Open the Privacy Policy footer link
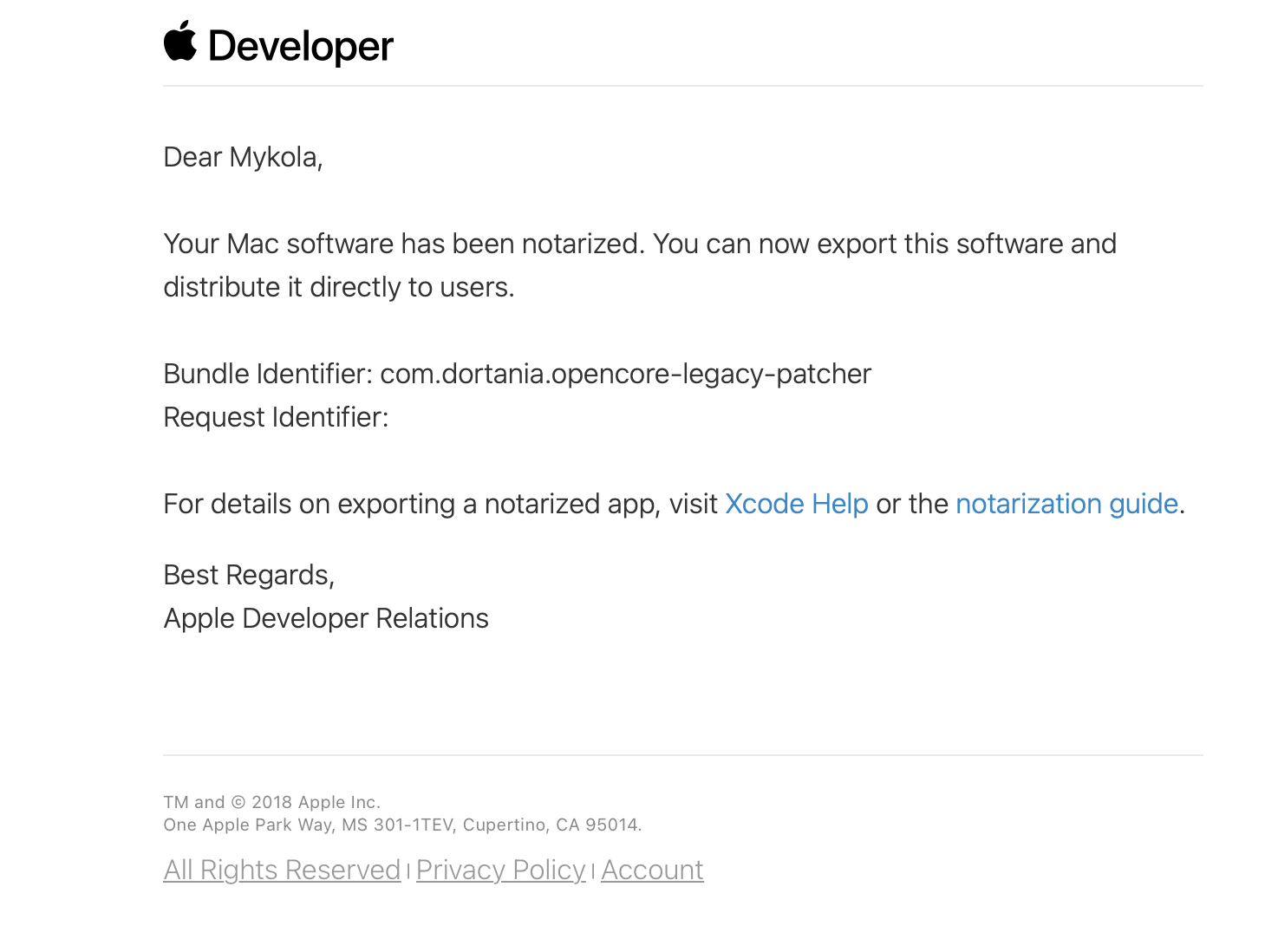 click(500, 870)
